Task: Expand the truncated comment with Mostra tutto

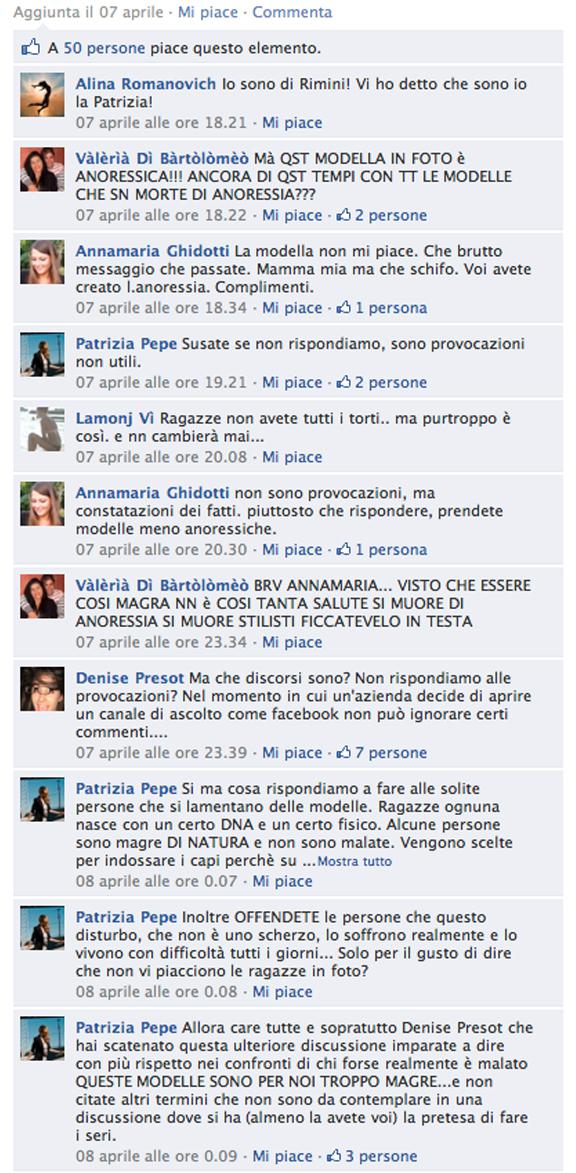Action: [x=354, y=862]
